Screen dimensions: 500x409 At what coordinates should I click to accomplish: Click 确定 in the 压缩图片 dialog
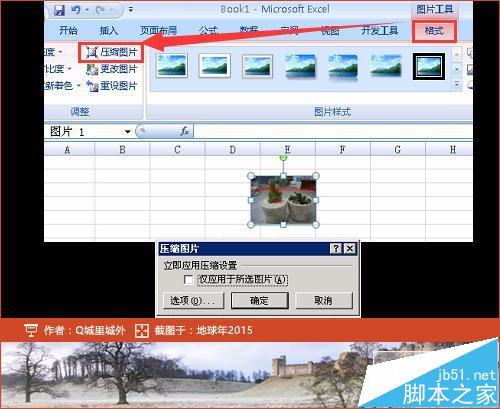click(260, 301)
